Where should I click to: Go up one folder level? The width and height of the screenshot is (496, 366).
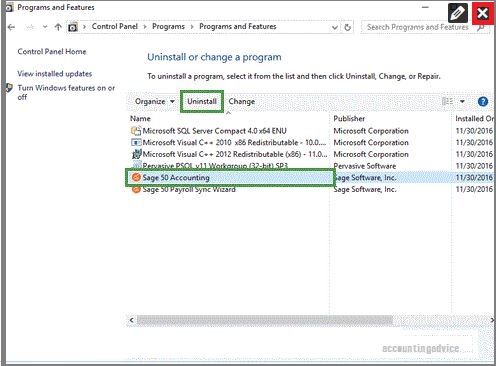tap(58, 27)
